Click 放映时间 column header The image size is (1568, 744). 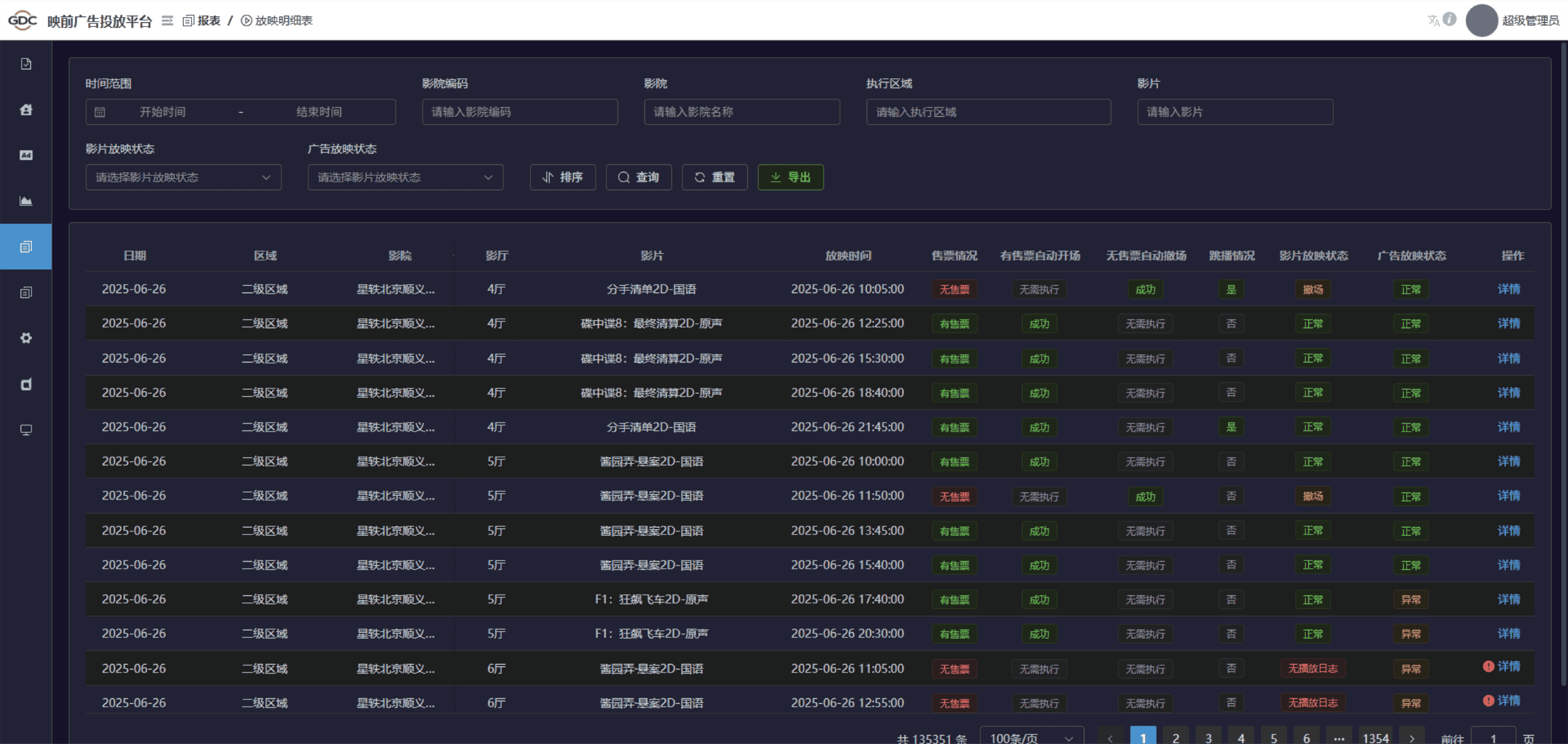pyautogui.click(x=848, y=256)
